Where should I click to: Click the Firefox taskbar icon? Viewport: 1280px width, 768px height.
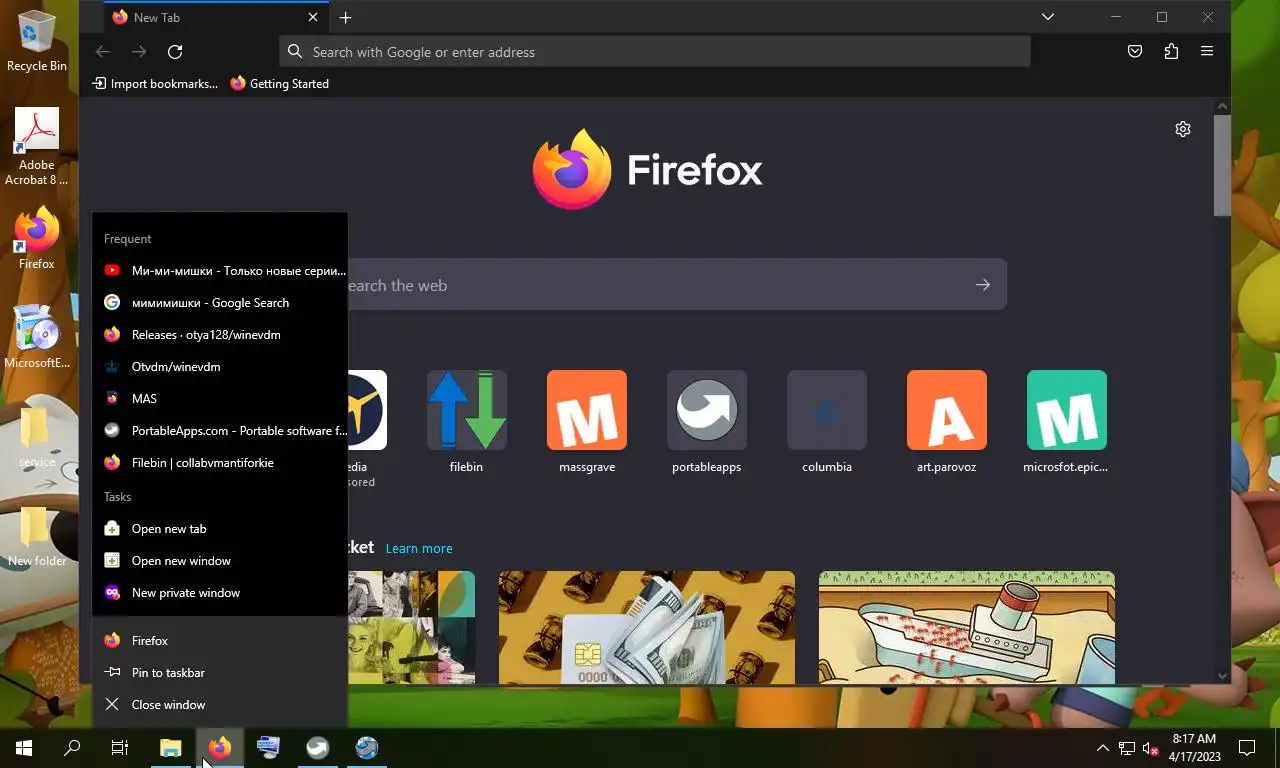point(220,748)
